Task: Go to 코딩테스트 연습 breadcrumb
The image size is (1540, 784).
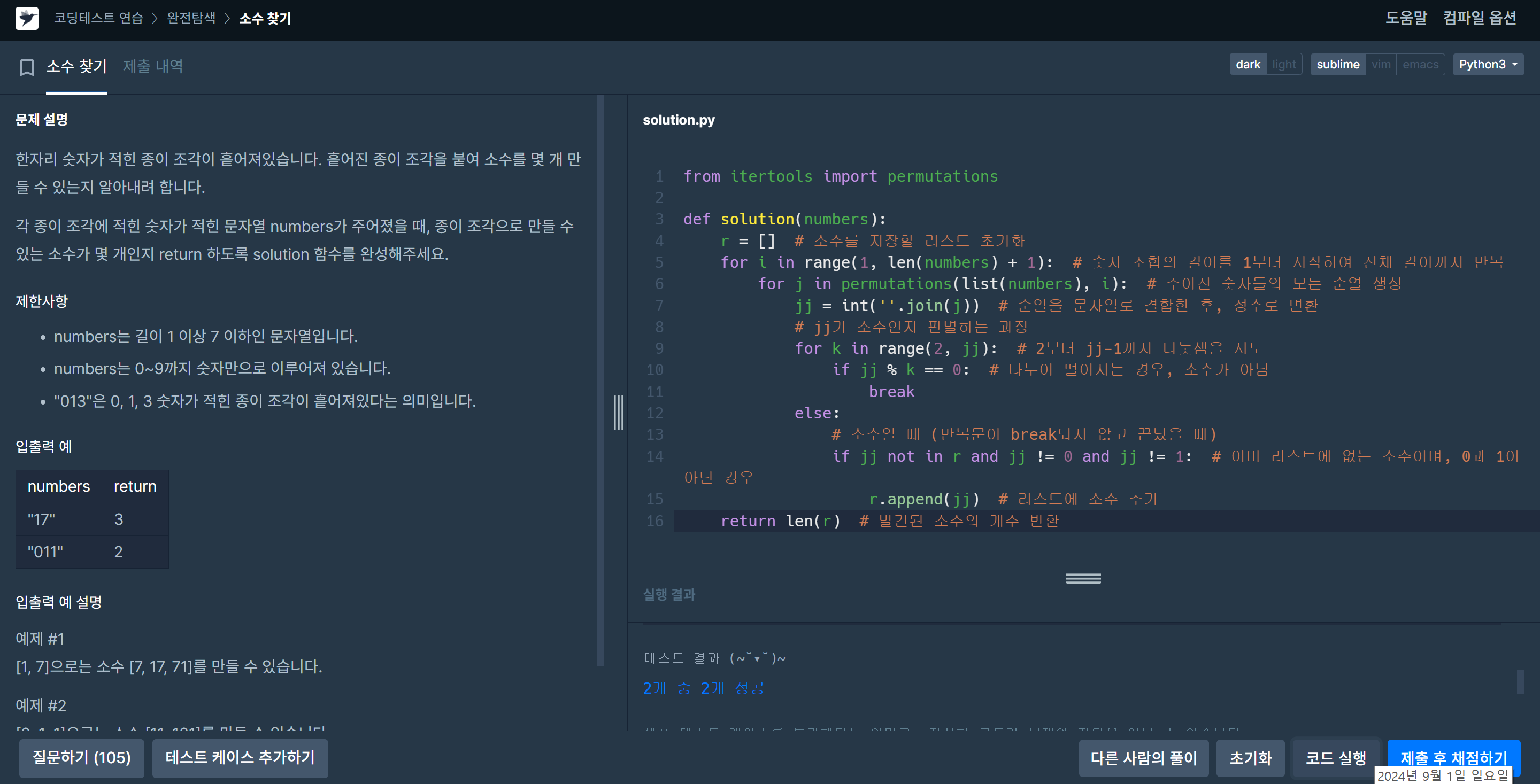Action: tap(98, 19)
